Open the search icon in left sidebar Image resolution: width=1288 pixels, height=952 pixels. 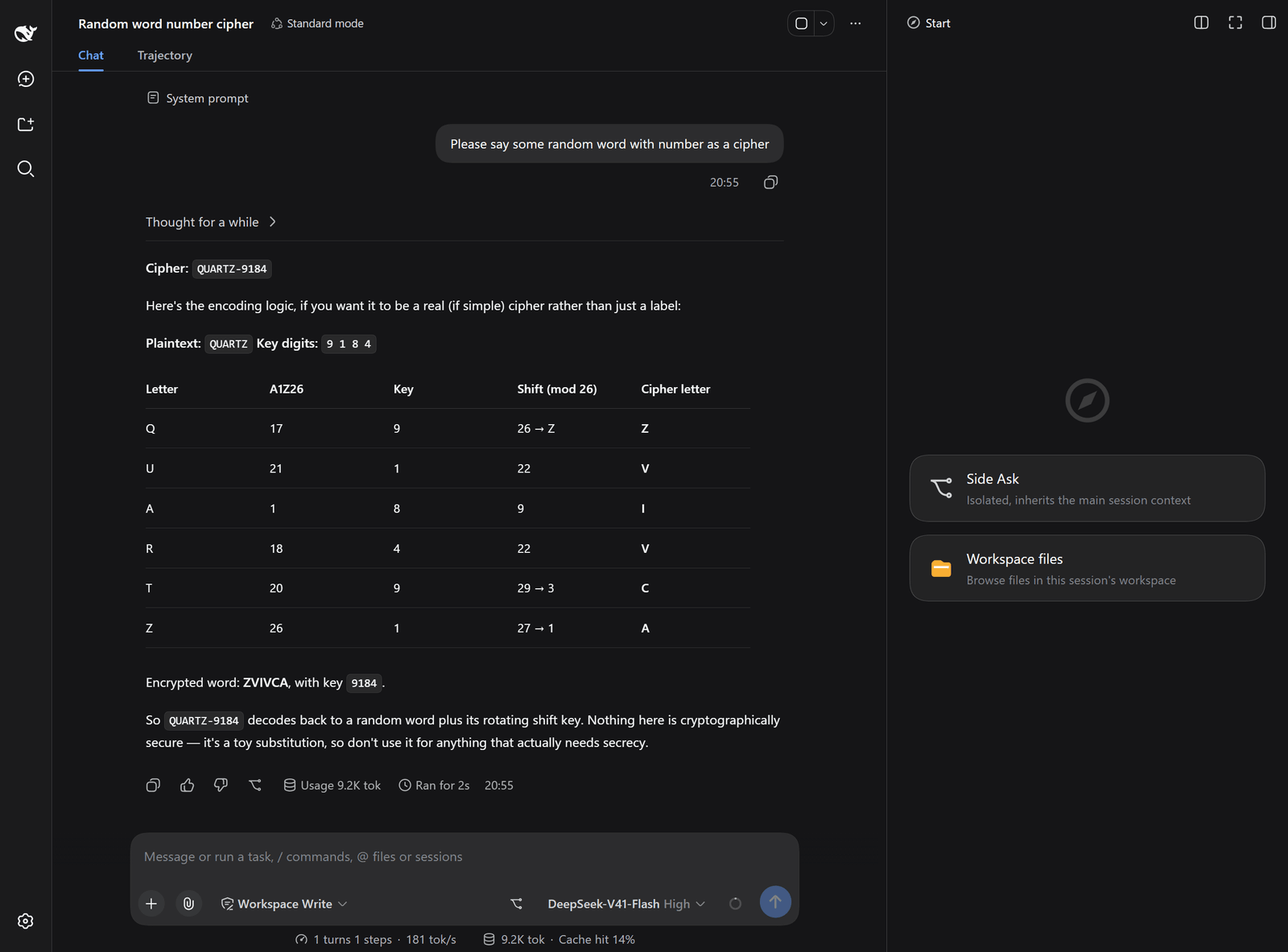26,169
